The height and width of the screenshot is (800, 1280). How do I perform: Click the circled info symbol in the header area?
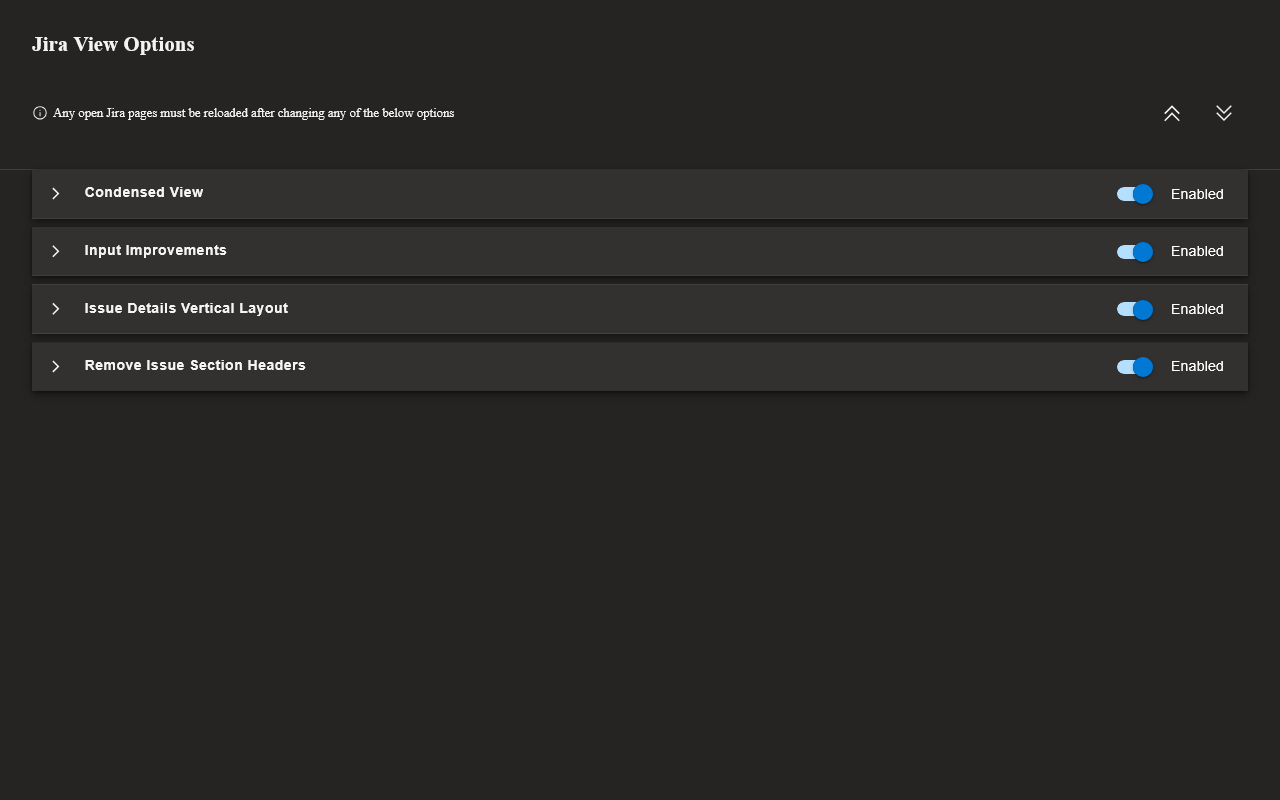(40, 113)
